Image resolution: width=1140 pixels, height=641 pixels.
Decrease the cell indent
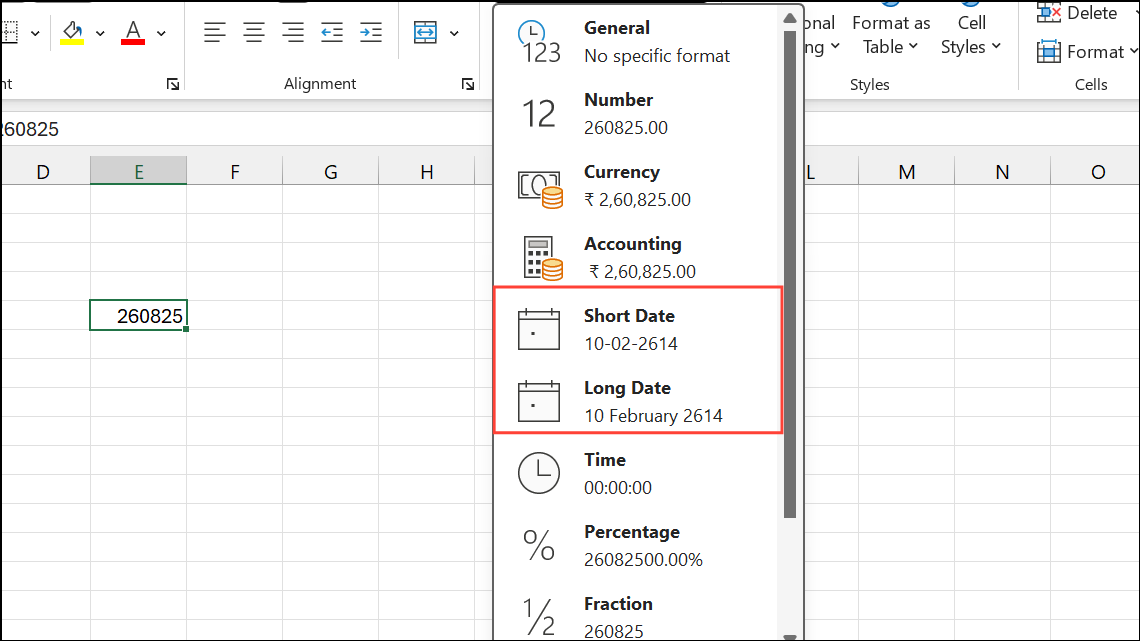tap(331, 31)
